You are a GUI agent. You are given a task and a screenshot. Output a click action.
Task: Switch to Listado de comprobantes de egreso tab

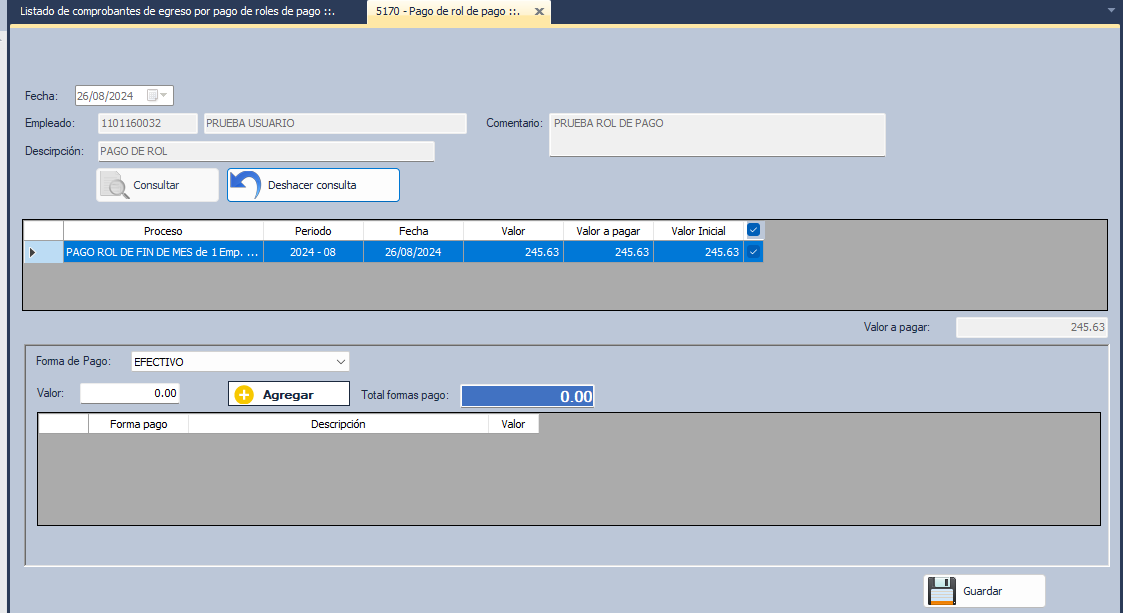point(178,12)
